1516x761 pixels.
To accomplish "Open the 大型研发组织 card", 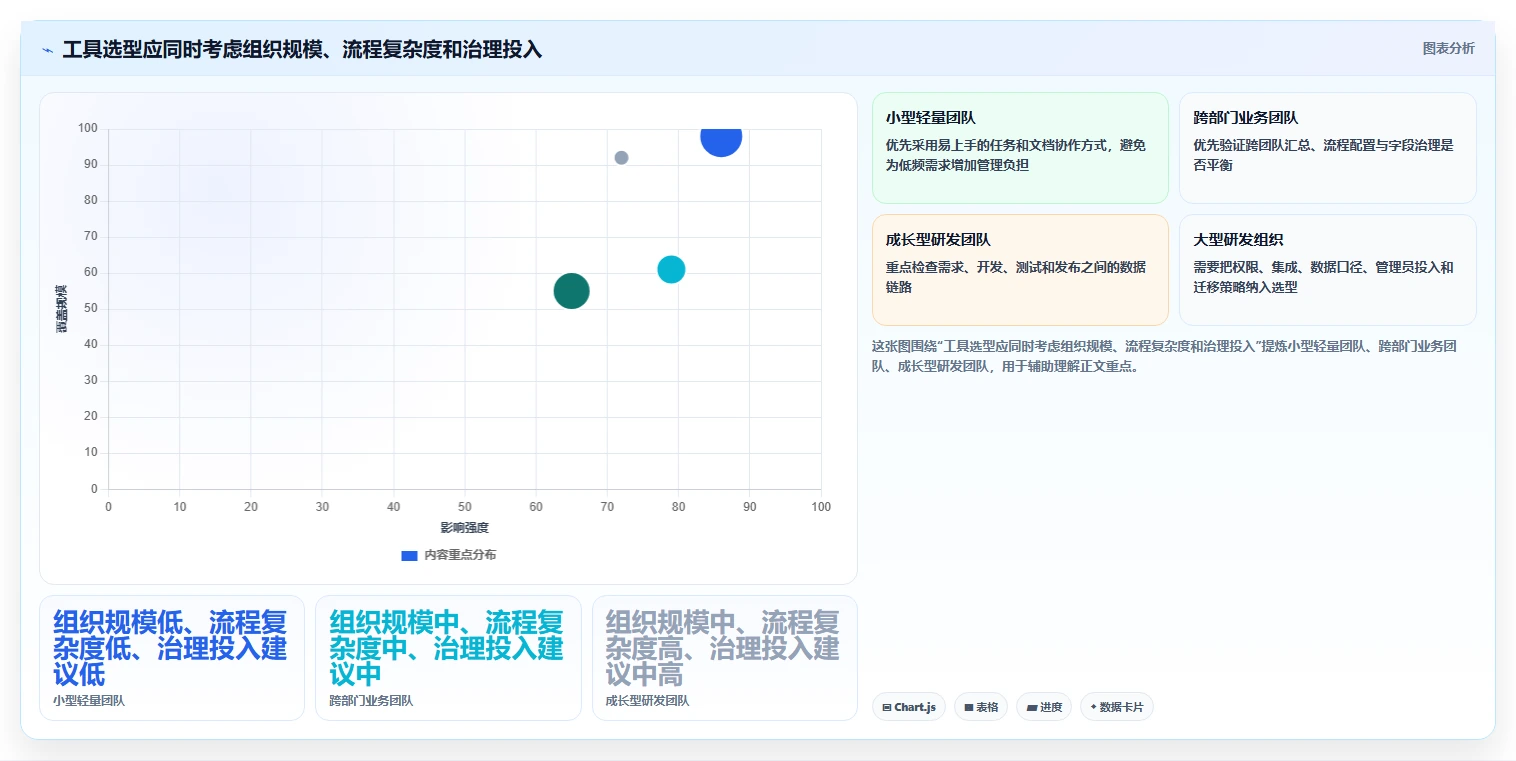I will [1327, 270].
